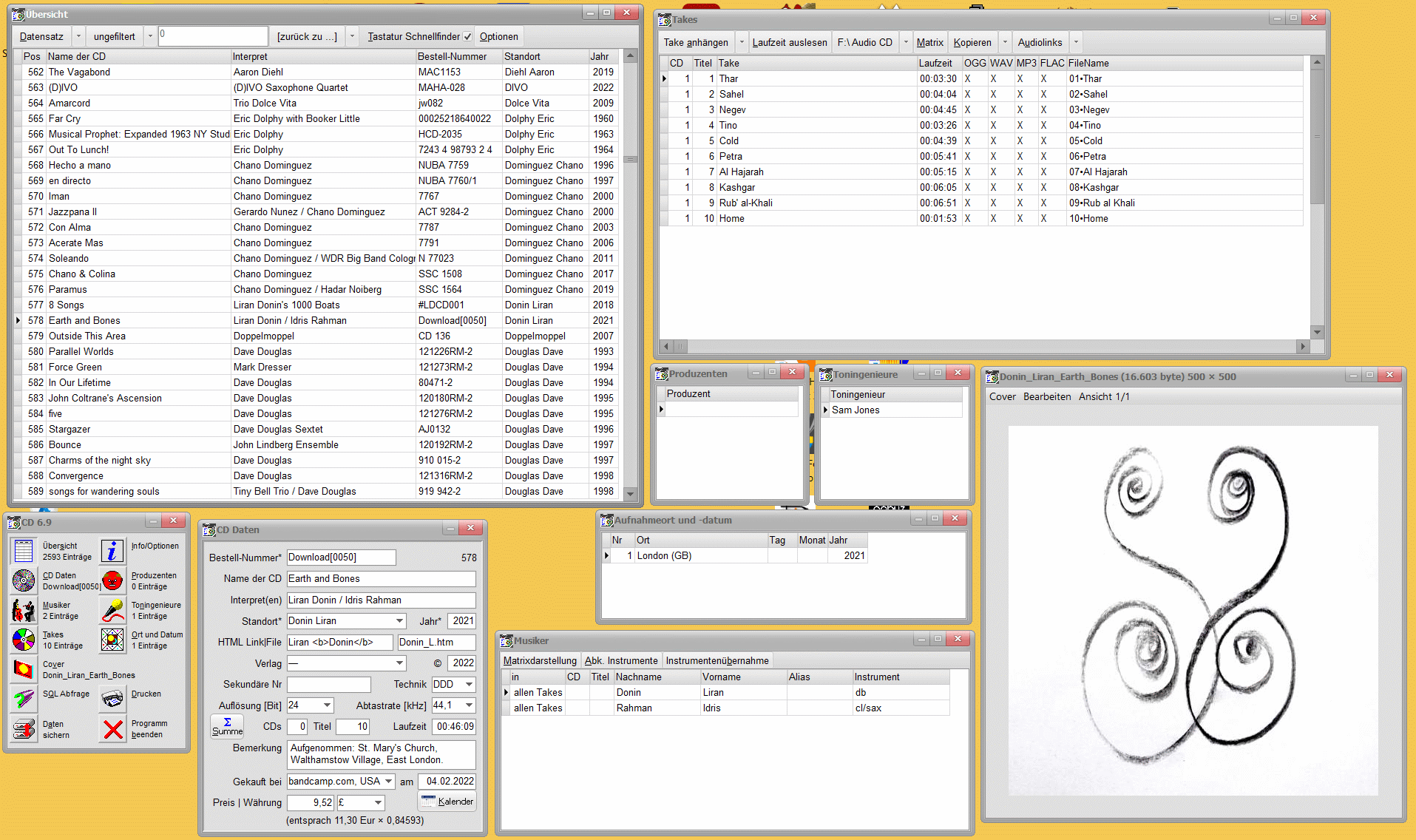
Task: Click Ansicht 1/1 in cover window
Action: pos(1104,396)
